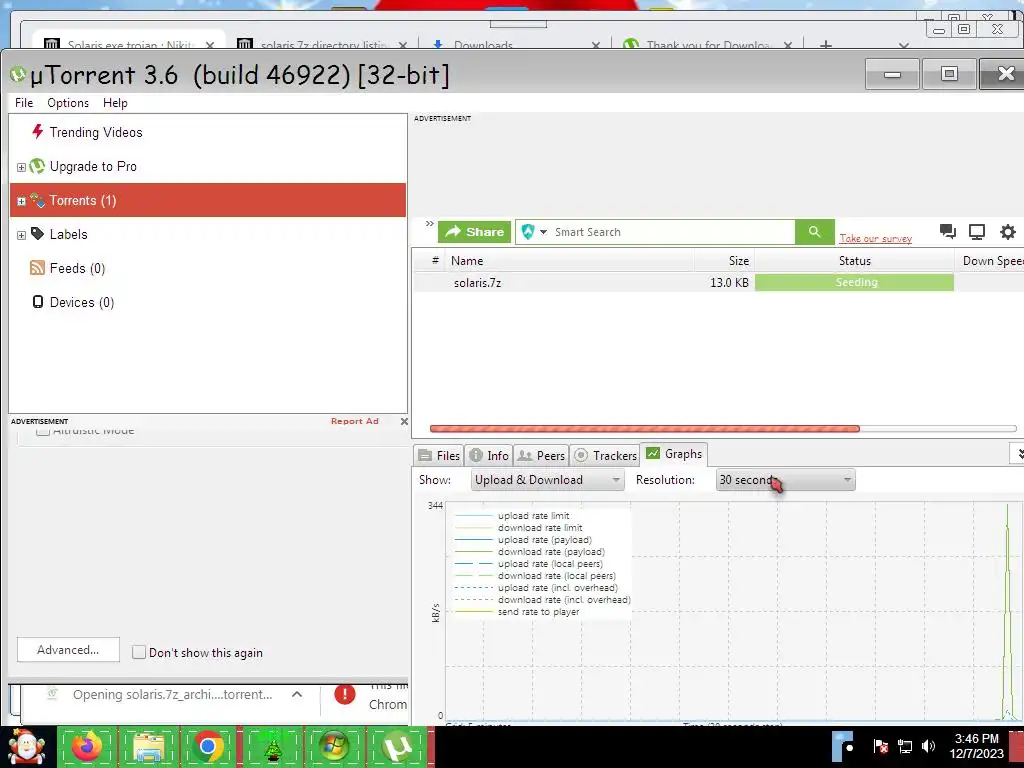The height and width of the screenshot is (768, 1024).
Task: Click the Devices phone icon
Action: 38,302
